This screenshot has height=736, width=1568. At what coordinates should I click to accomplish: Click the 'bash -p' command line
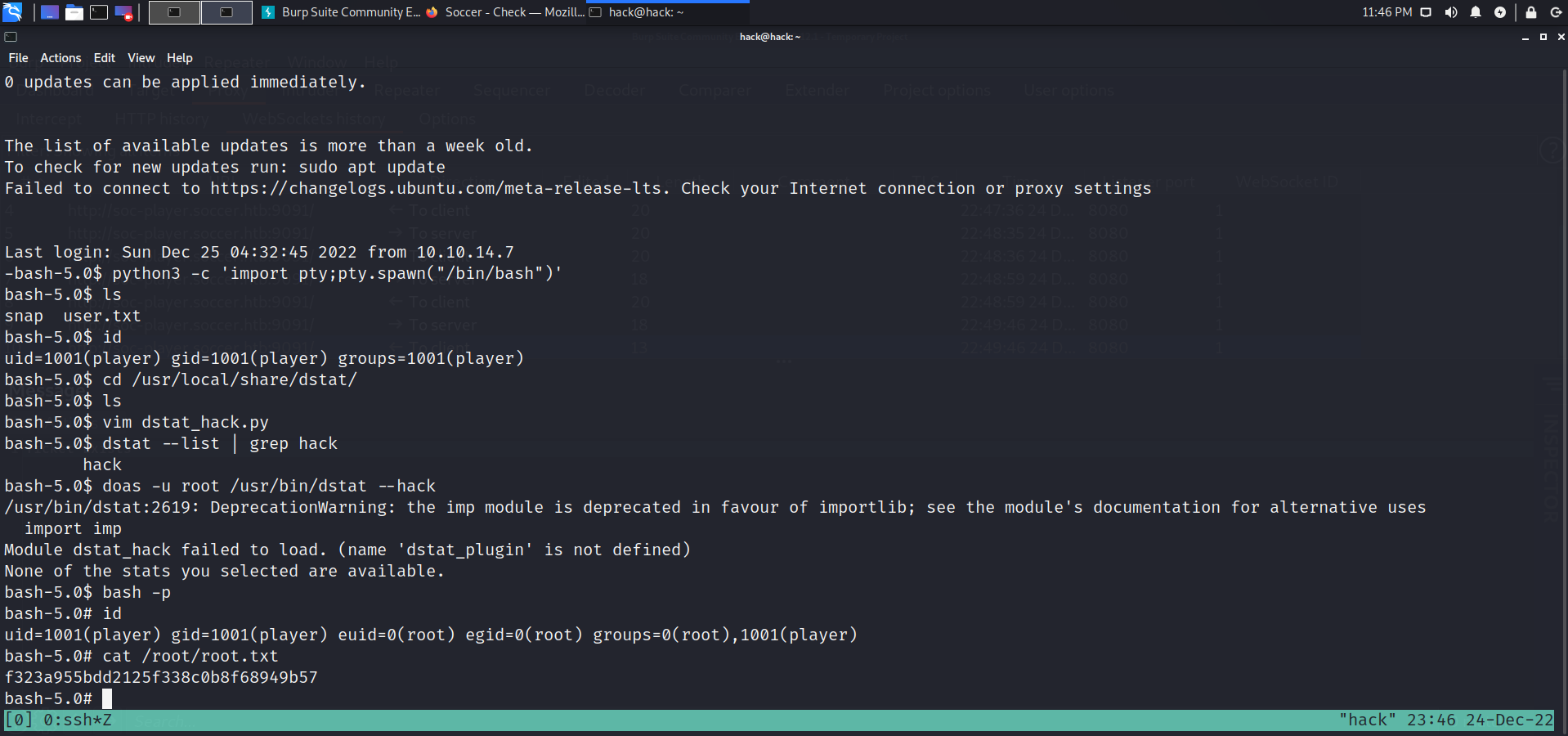pyautogui.click(x=87, y=592)
